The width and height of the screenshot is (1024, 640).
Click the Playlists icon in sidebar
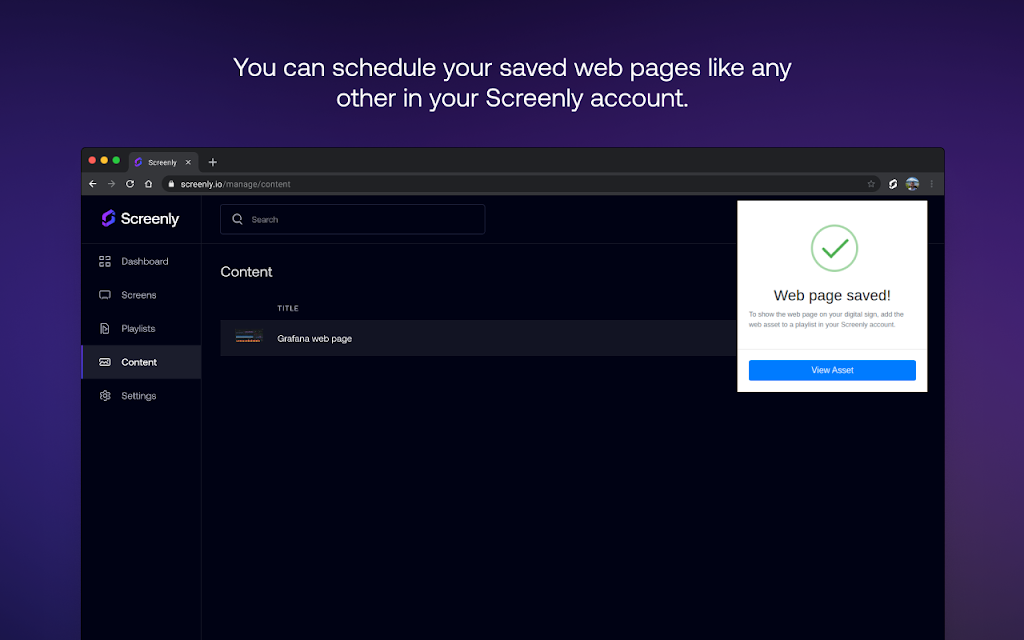[104, 328]
